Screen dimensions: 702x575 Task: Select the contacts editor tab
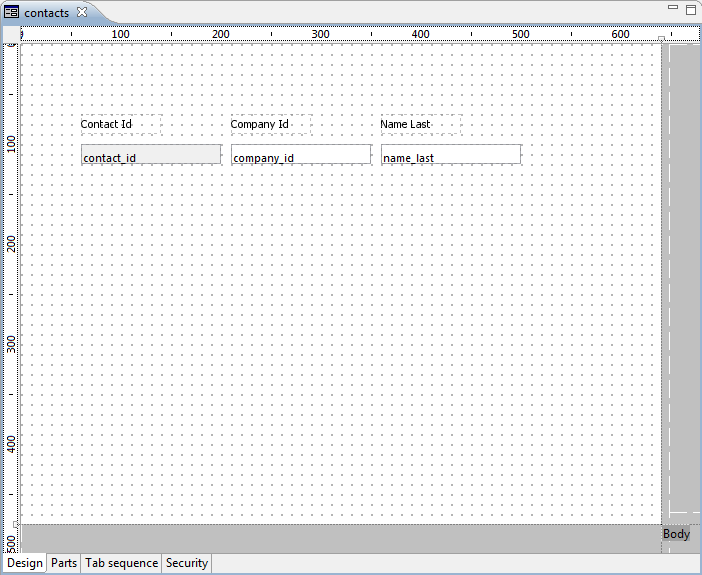coord(47,13)
